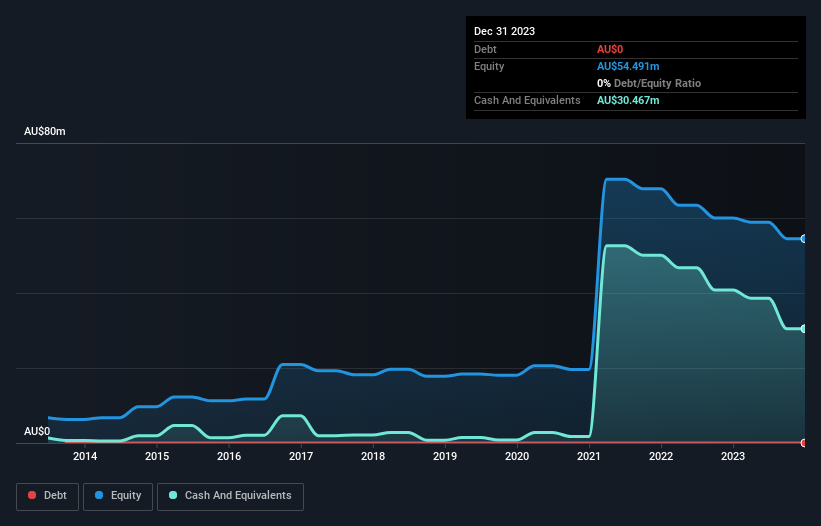
Task: Click the teal Cash endpoint marker
Action: [804, 329]
